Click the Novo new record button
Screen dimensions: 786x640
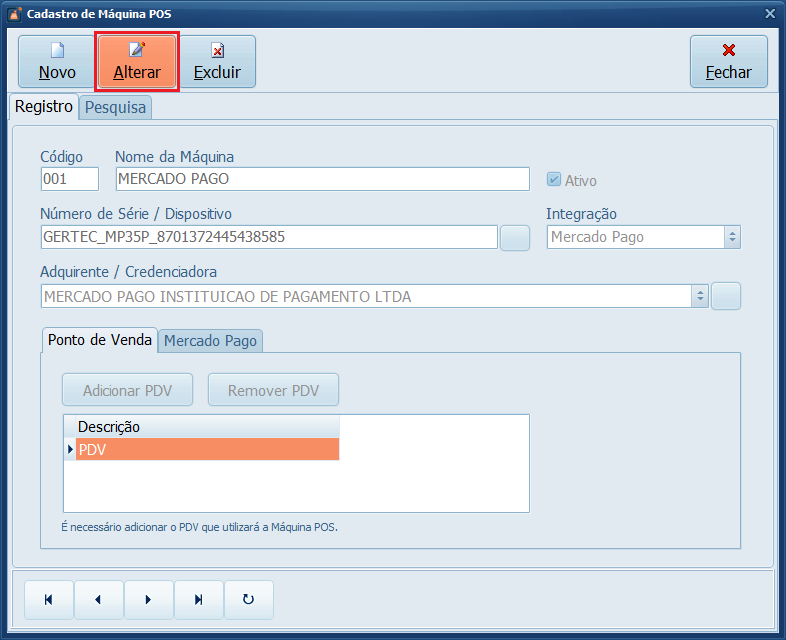click(57, 62)
